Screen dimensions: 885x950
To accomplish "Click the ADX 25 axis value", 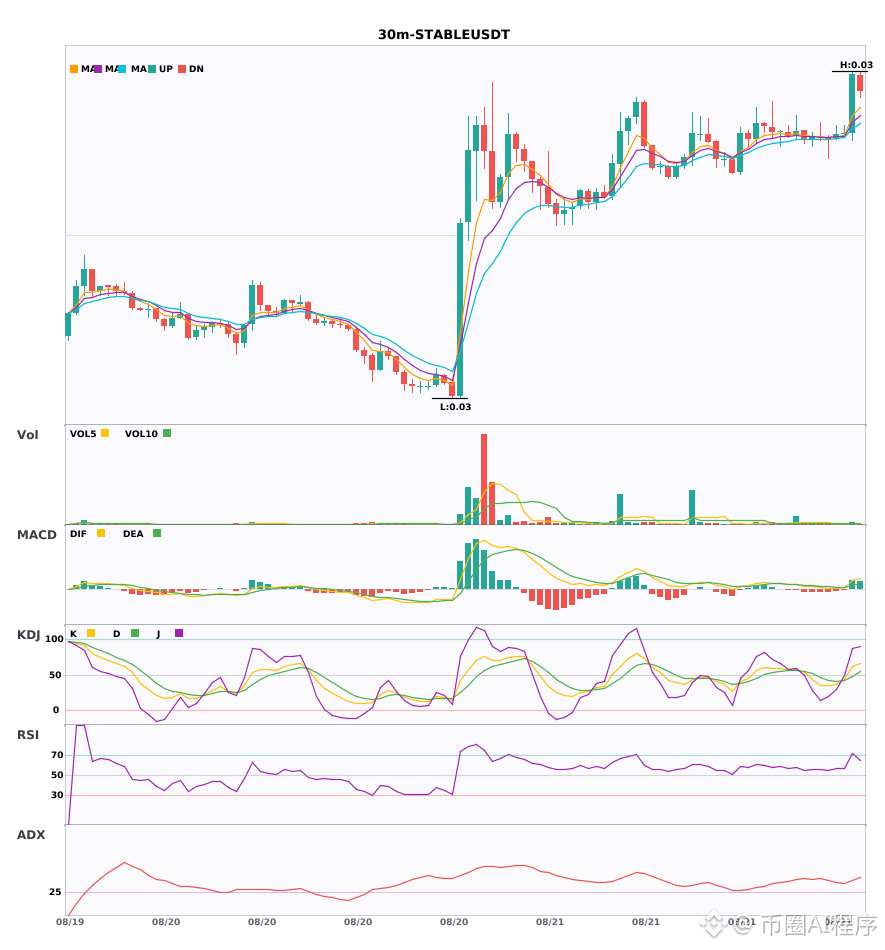I will (55, 892).
